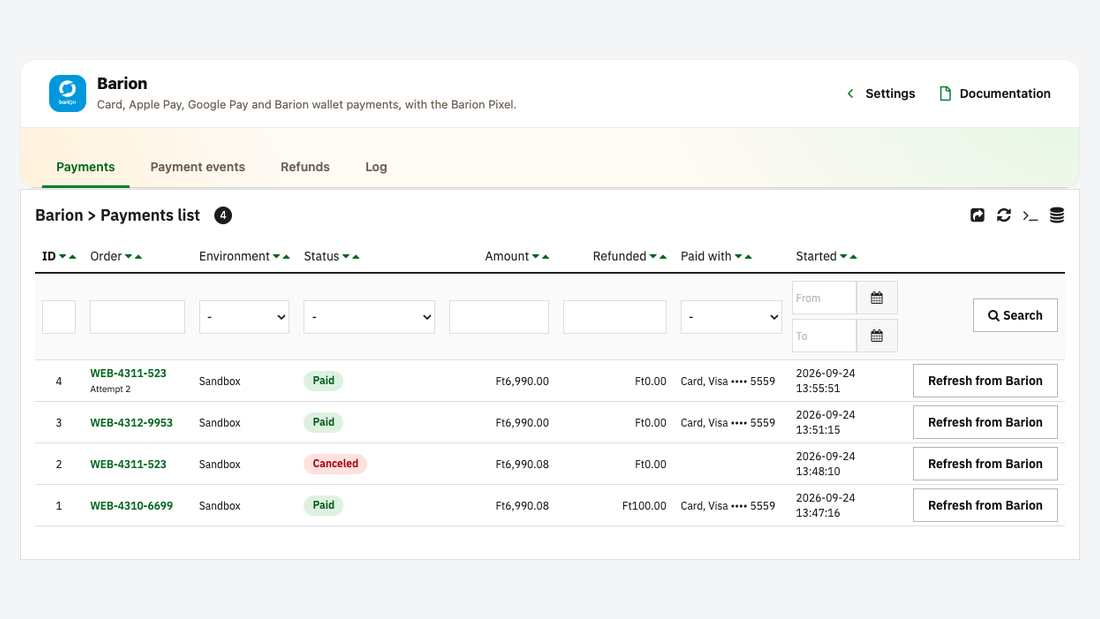Screen dimensions: 1100x619
Task: Click the Amount filter input field
Action: pyautogui.click(x=499, y=317)
